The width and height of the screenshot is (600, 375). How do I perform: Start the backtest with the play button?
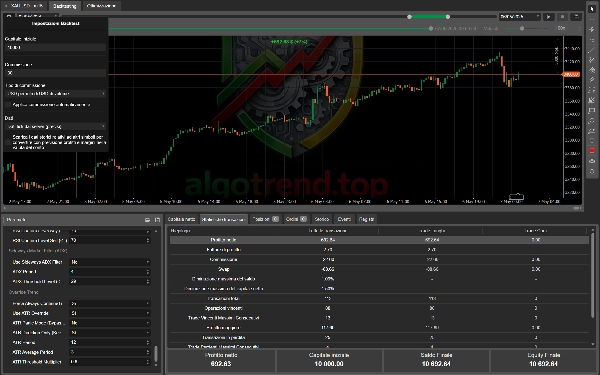pos(549,17)
